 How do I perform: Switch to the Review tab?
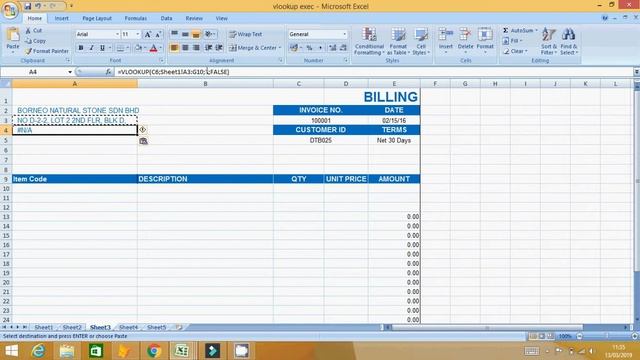click(x=194, y=18)
